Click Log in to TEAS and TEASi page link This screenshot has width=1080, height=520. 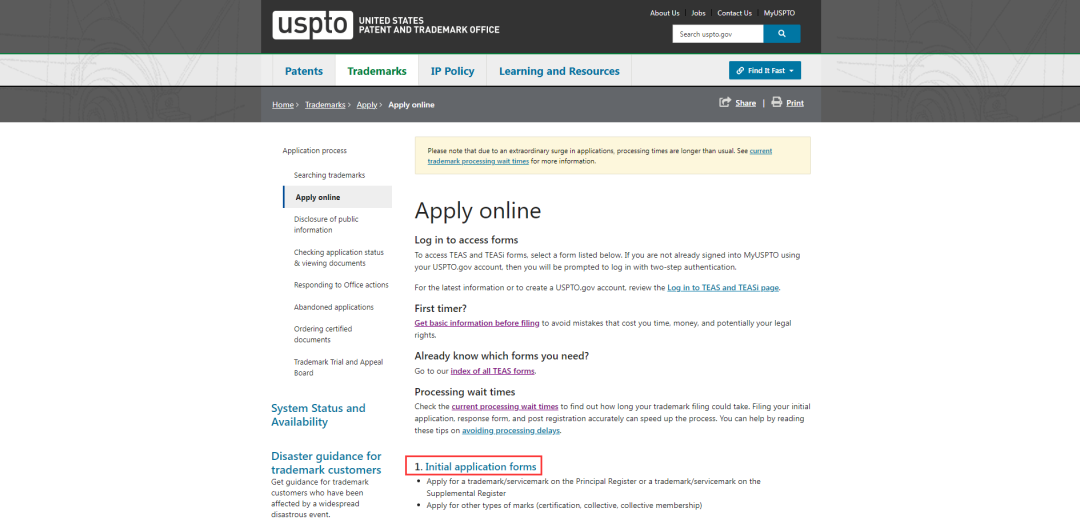[722, 288]
